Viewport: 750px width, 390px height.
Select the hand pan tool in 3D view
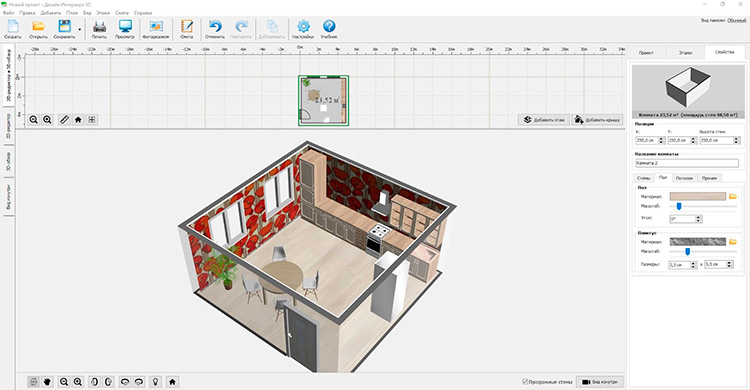pos(47,381)
